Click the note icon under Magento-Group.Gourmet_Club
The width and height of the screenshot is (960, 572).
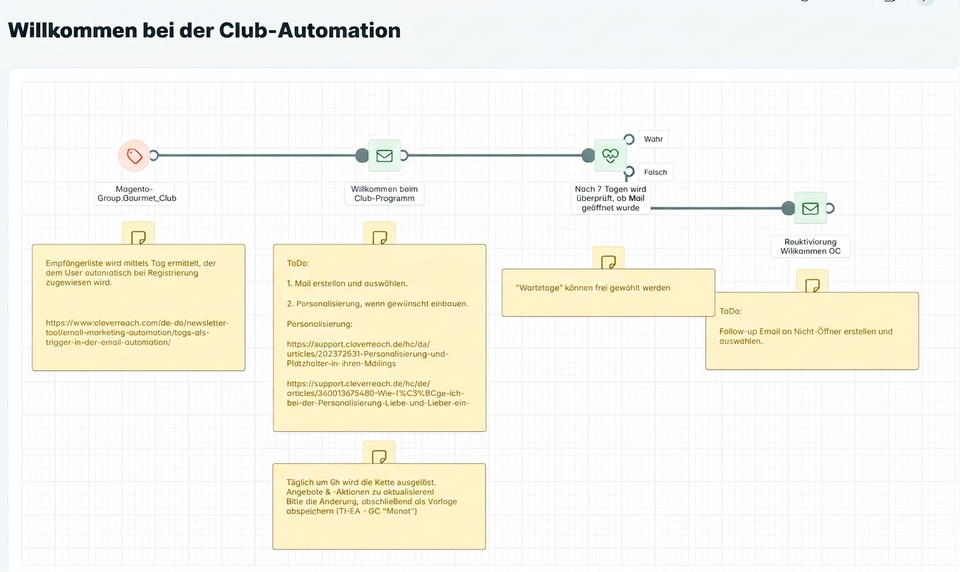138,236
